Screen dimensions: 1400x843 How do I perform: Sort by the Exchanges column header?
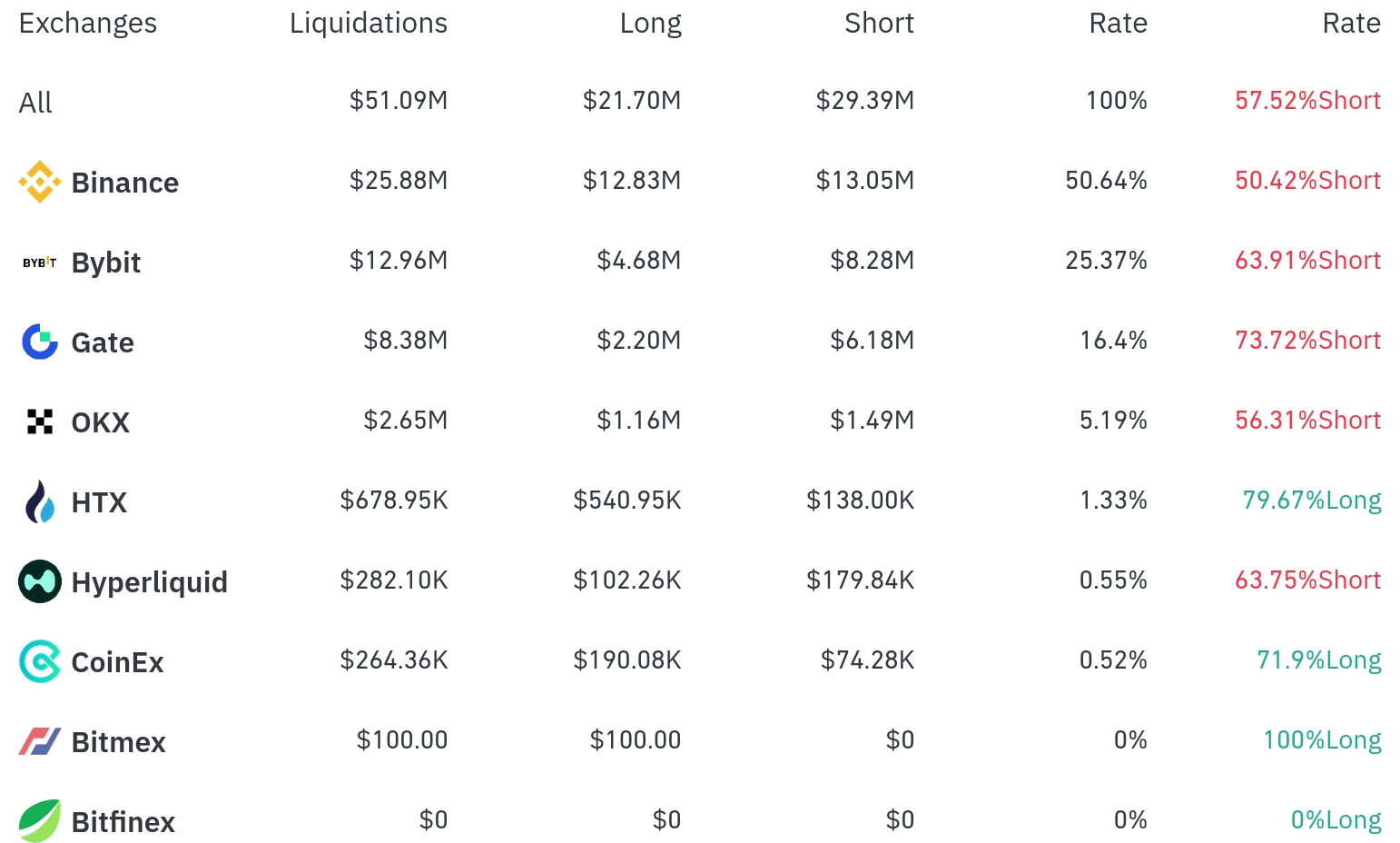(88, 24)
